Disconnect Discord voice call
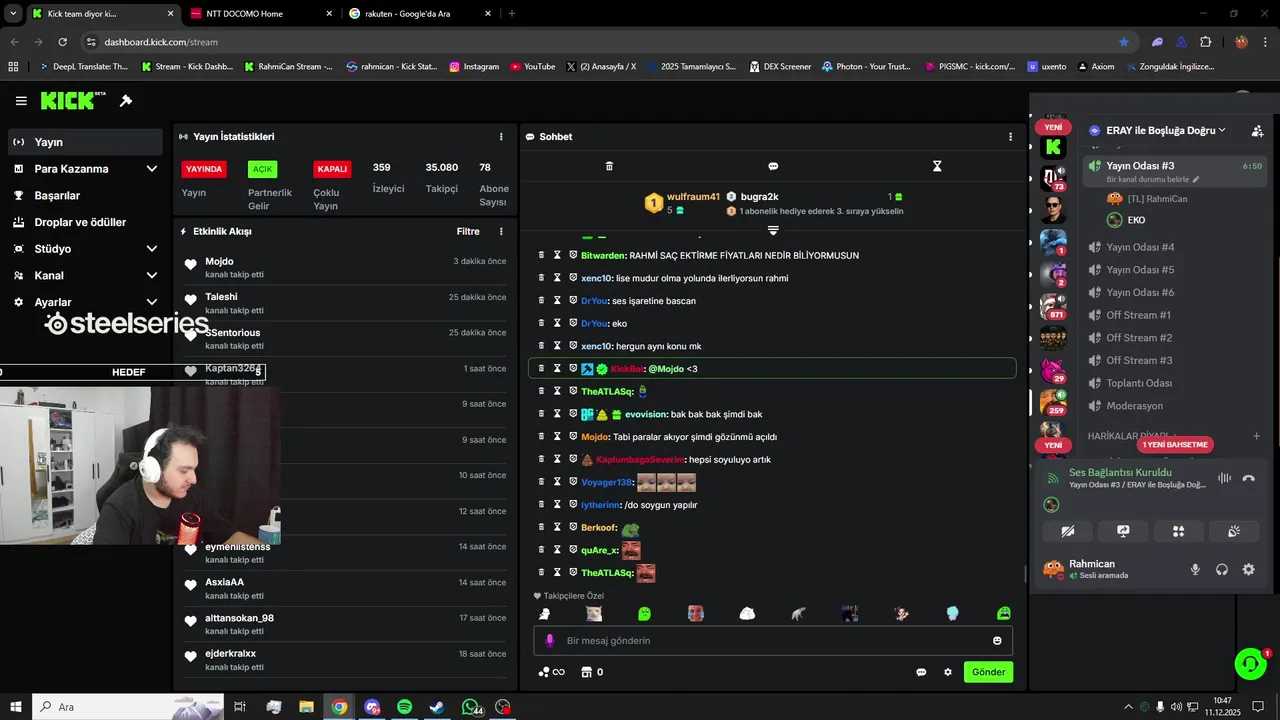The width and height of the screenshot is (1280, 720). coord(1248,478)
